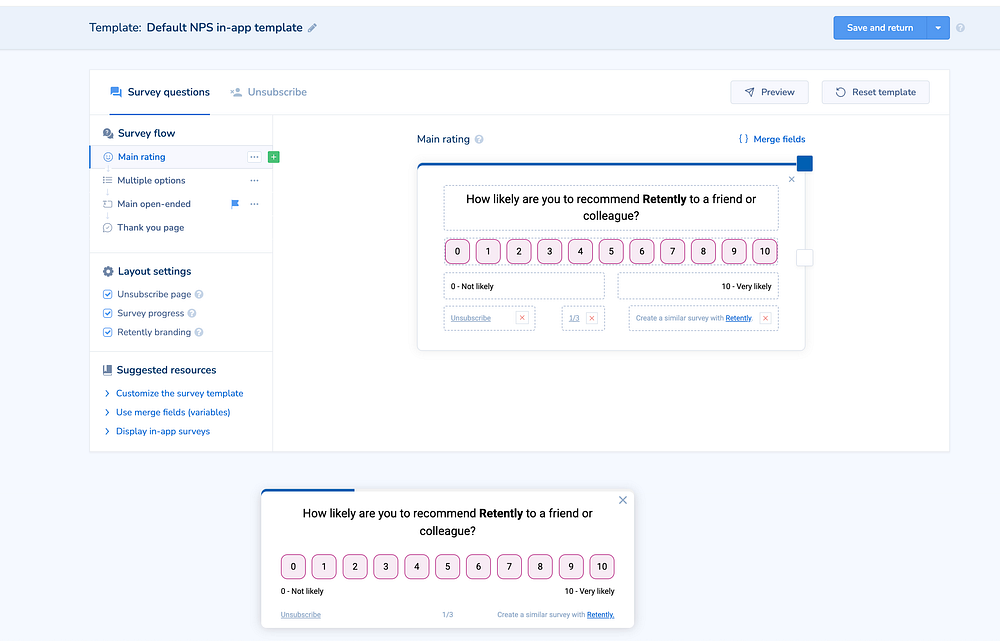Image resolution: width=1000 pixels, height=641 pixels.
Task: Edit the '0 - Not likely' label field
Action: 524,286
